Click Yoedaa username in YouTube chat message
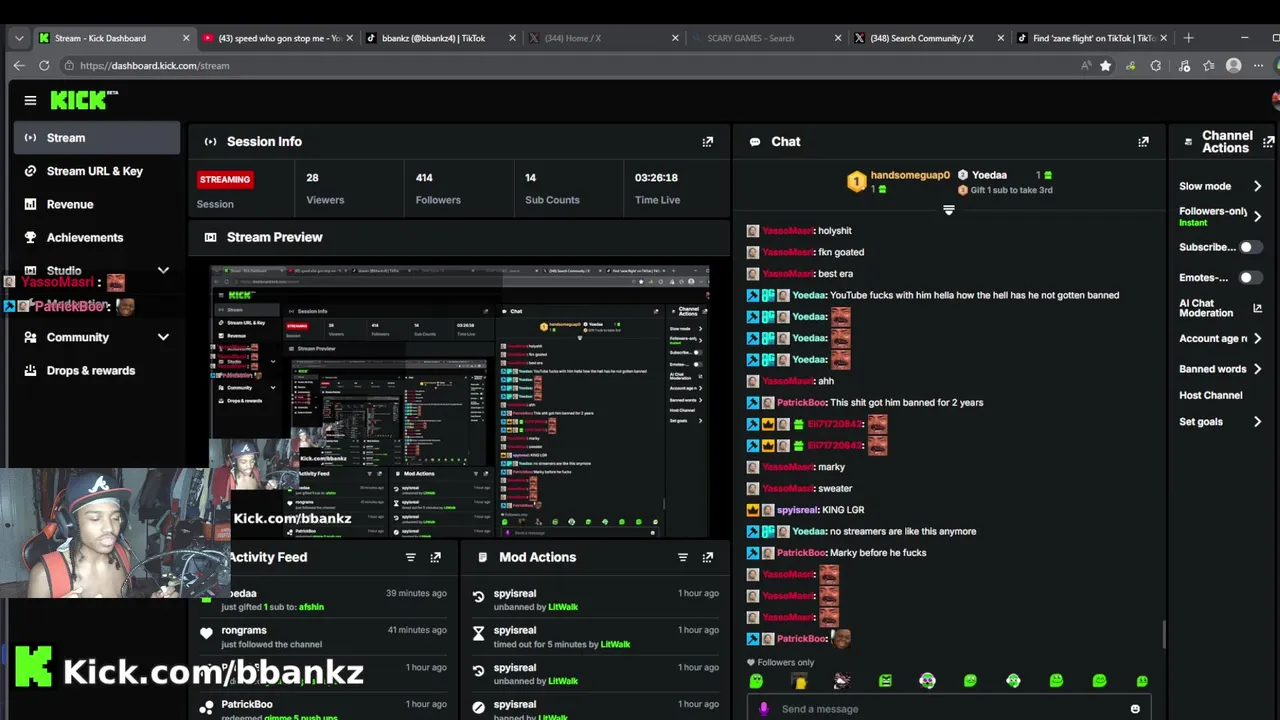Screen dimensions: 1280x720 pyautogui.click(x=810, y=295)
